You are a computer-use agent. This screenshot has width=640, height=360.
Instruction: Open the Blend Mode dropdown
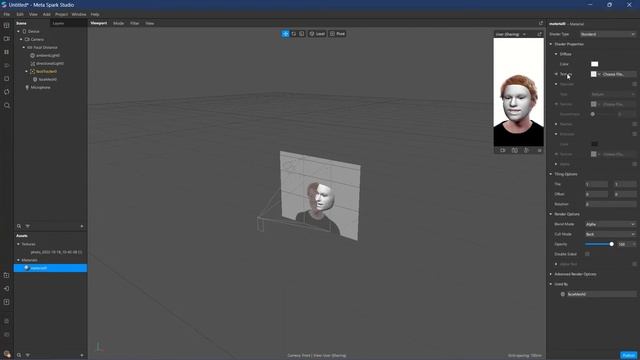pyautogui.click(x=610, y=224)
